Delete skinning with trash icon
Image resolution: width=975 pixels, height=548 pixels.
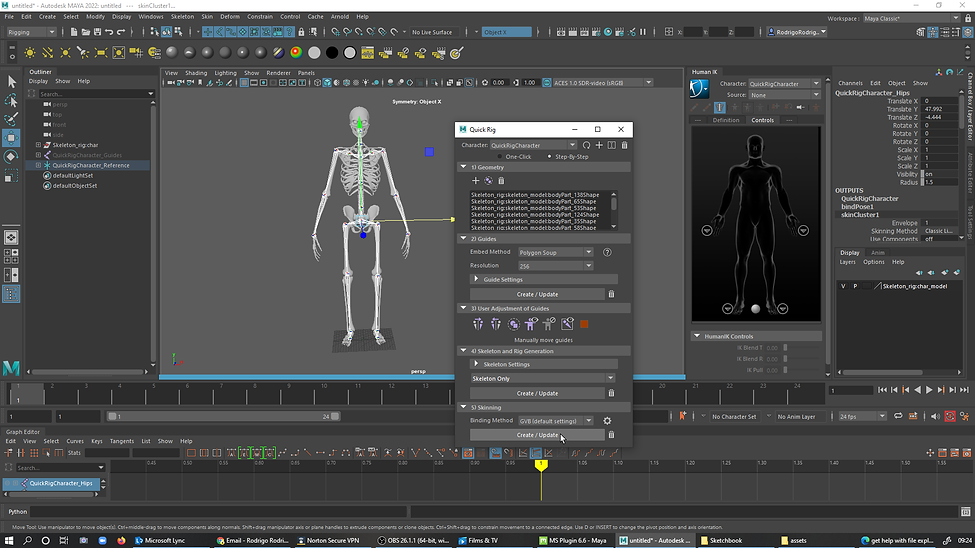(611, 435)
